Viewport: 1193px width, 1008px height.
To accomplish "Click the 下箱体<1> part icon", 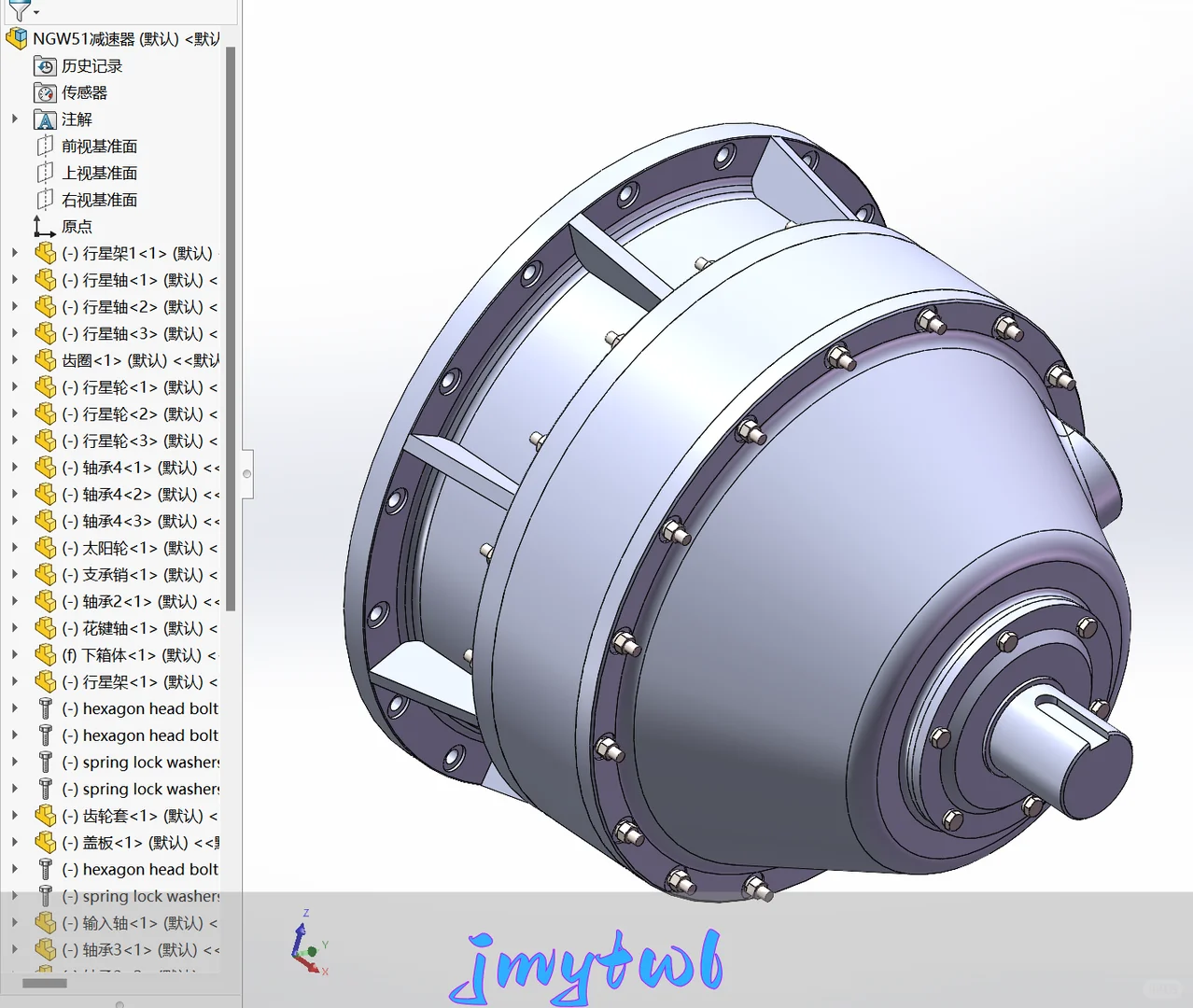I will coord(45,655).
